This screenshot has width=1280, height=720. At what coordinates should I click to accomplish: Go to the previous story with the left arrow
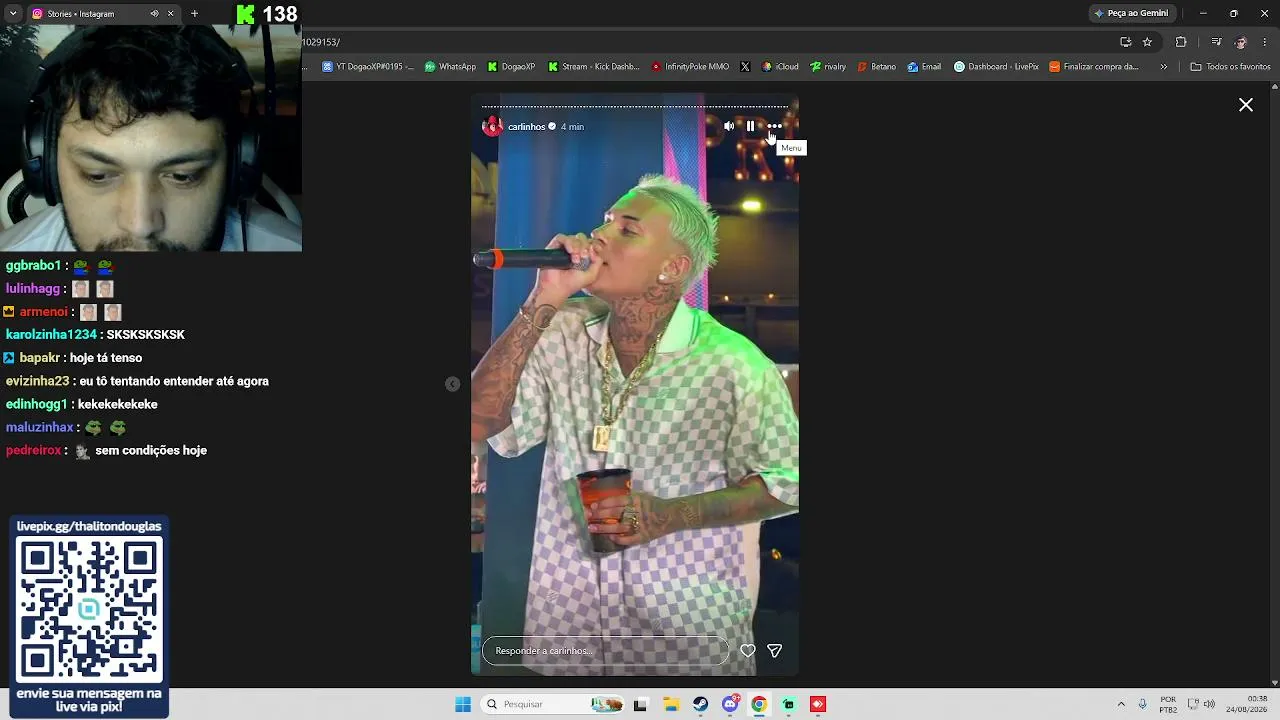[x=453, y=384]
